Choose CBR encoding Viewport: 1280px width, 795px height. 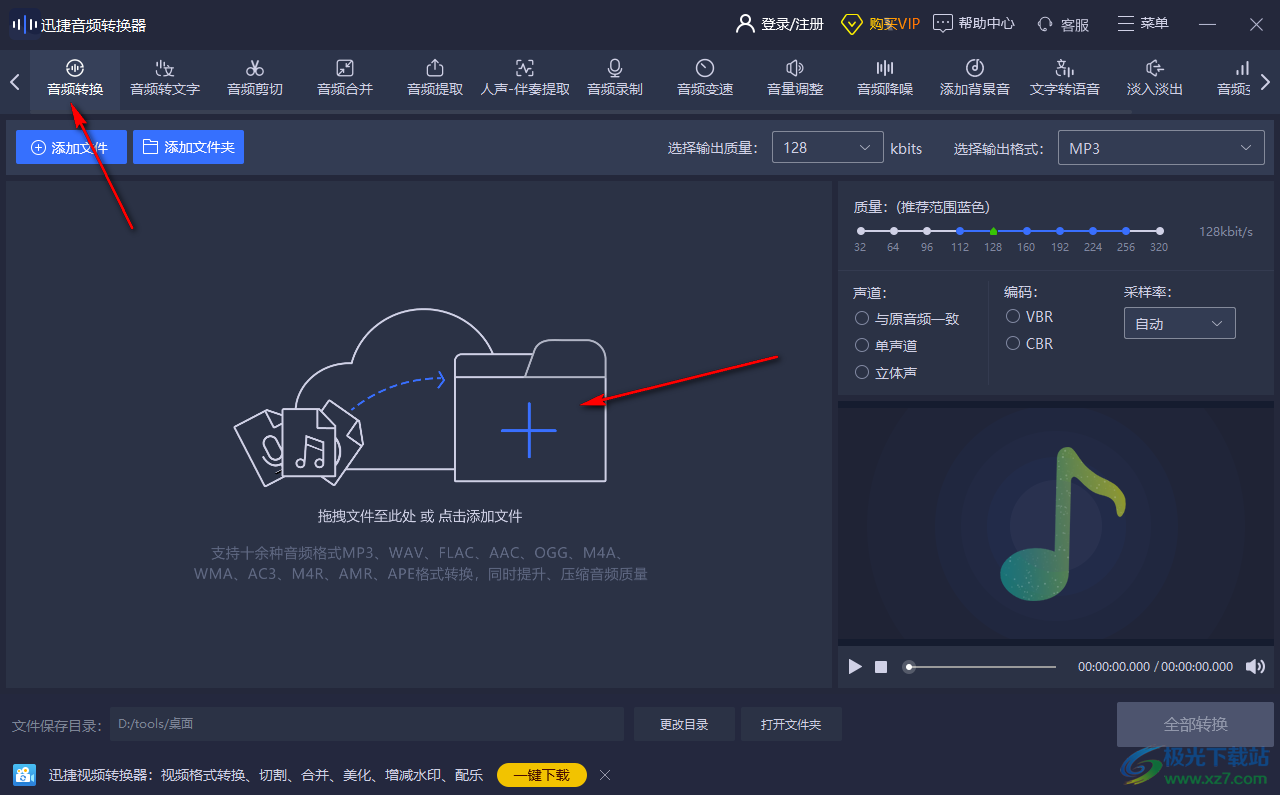click(1030, 344)
